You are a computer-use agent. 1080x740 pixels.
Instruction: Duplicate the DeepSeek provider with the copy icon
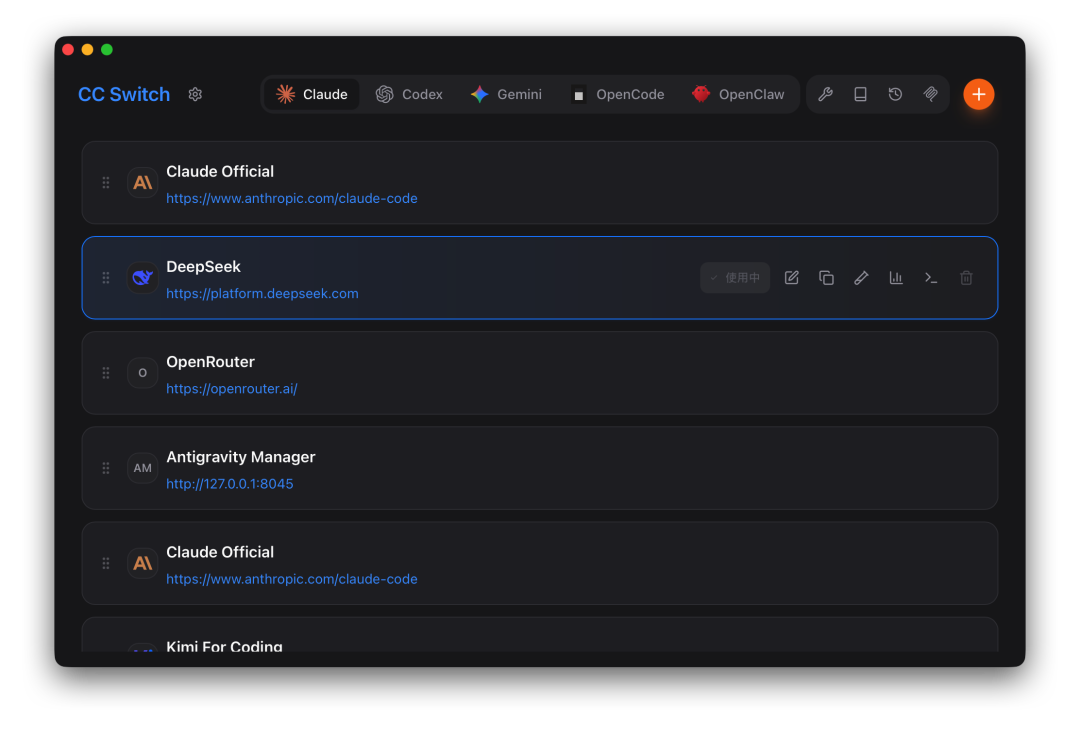826,278
